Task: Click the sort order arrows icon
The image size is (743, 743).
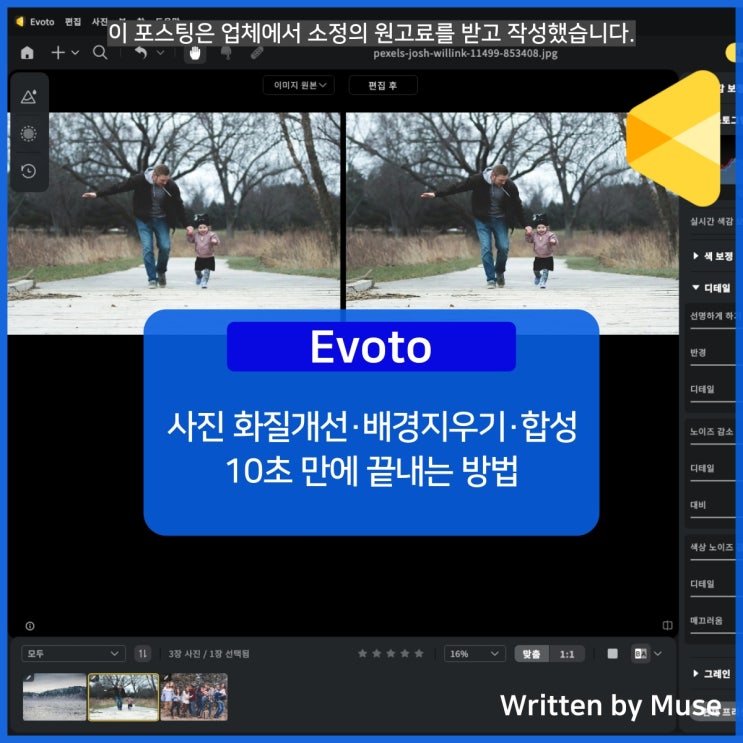Action: click(143, 654)
